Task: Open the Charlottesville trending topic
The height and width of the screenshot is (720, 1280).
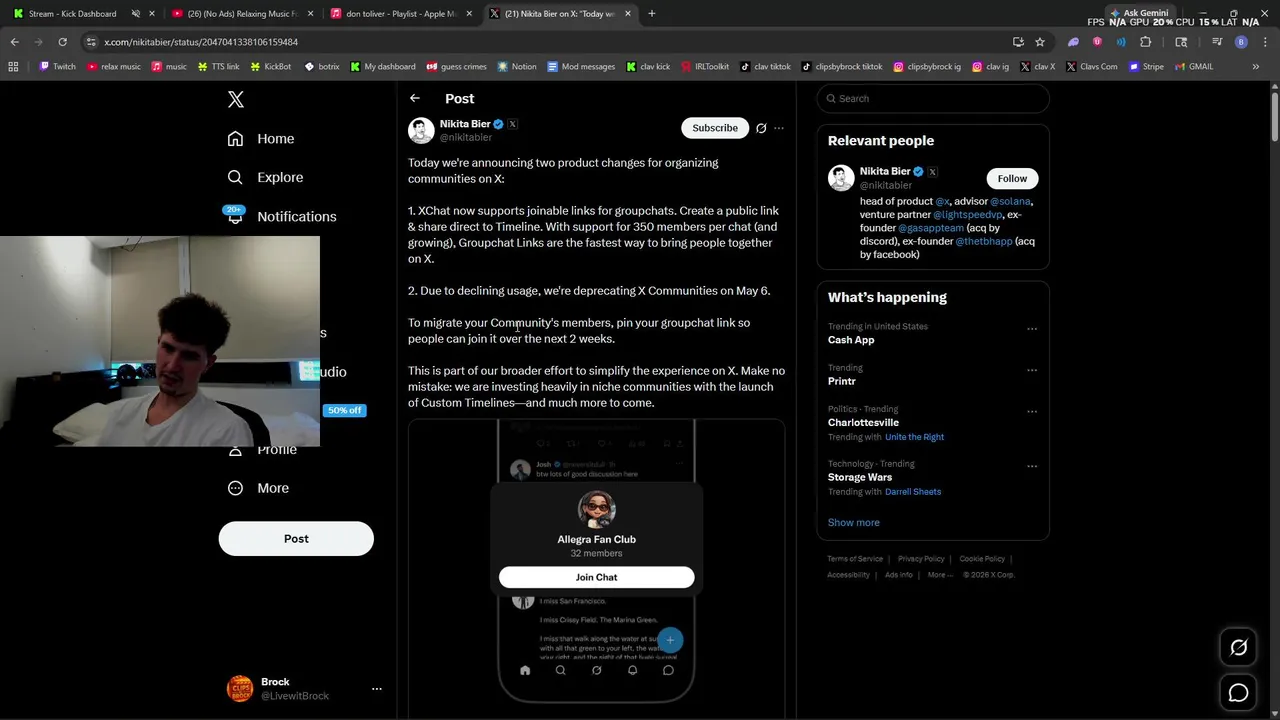Action: click(863, 422)
